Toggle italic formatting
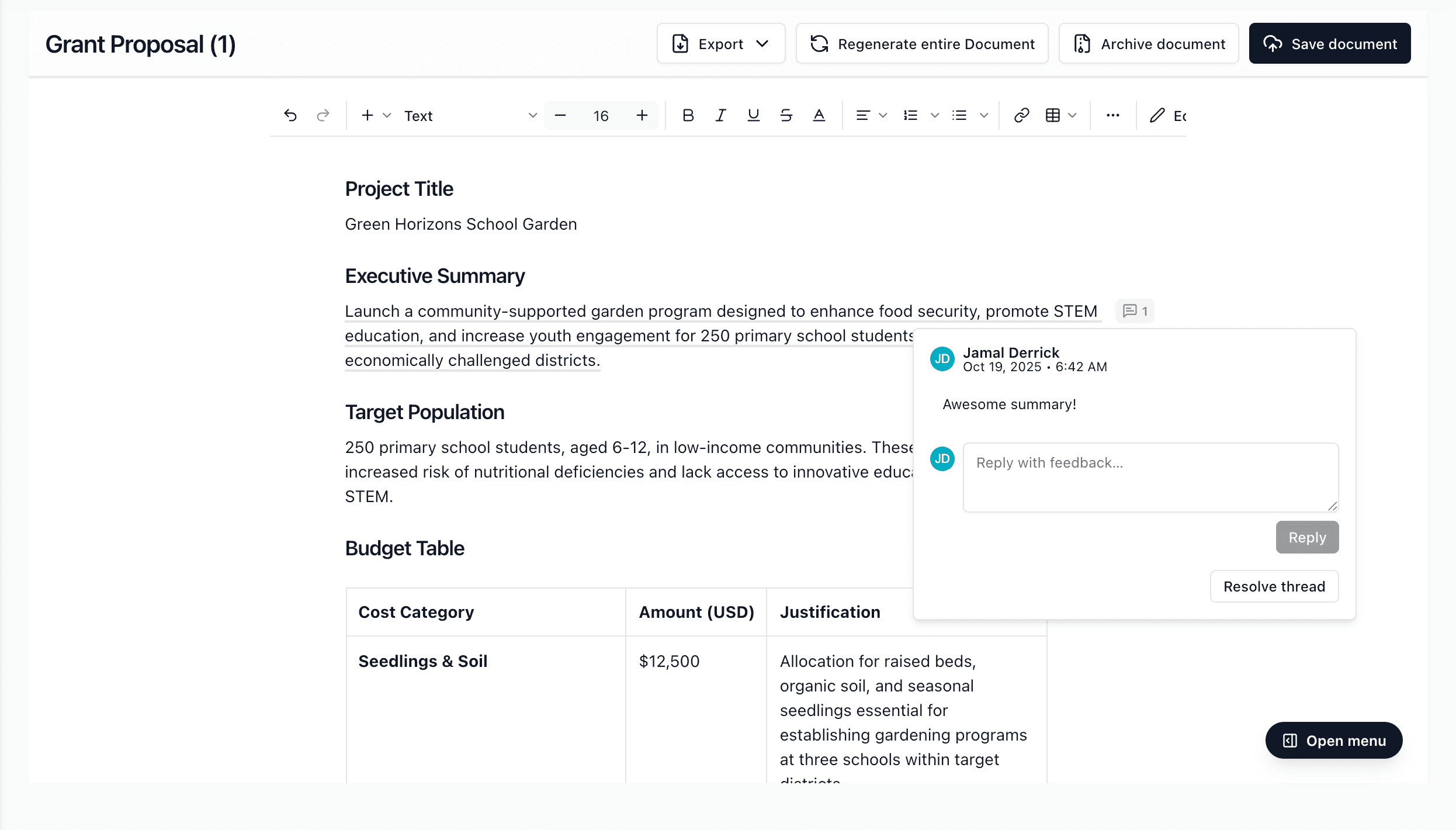This screenshot has width=1456, height=830. coord(720,115)
